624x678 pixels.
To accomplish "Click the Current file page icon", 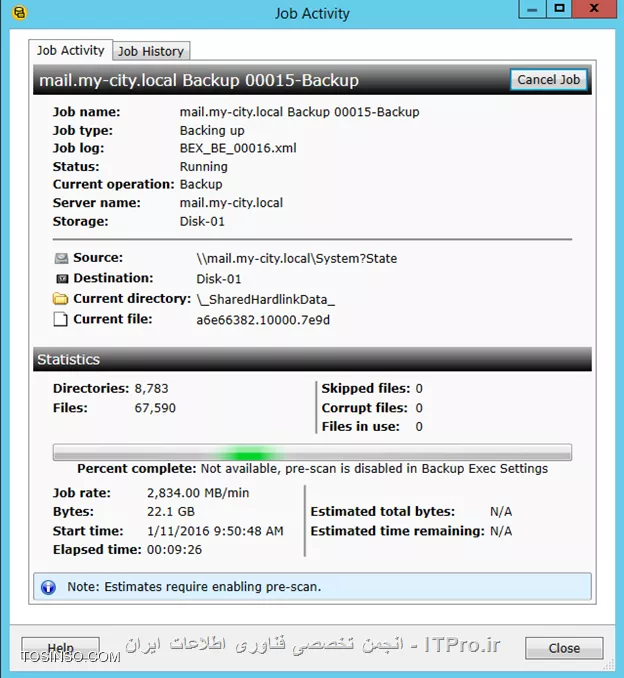I will (61, 319).
